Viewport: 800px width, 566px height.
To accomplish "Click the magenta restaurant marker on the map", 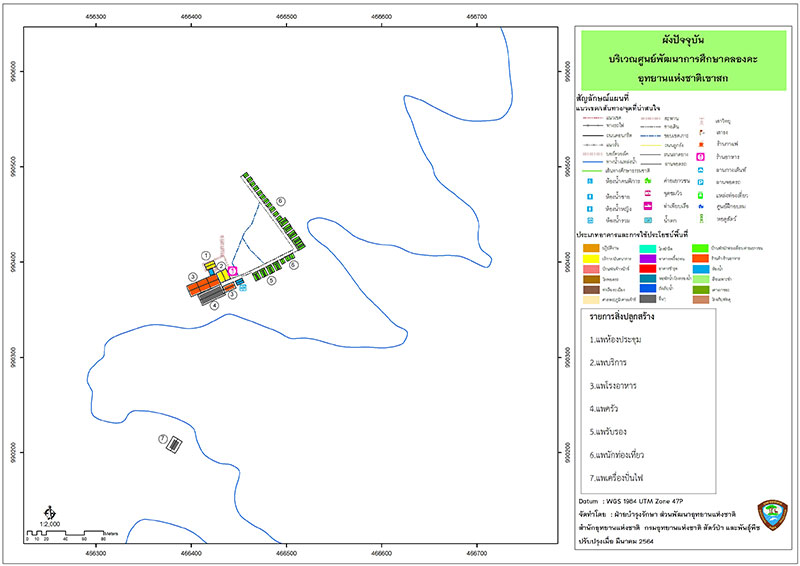I will 233,271.
